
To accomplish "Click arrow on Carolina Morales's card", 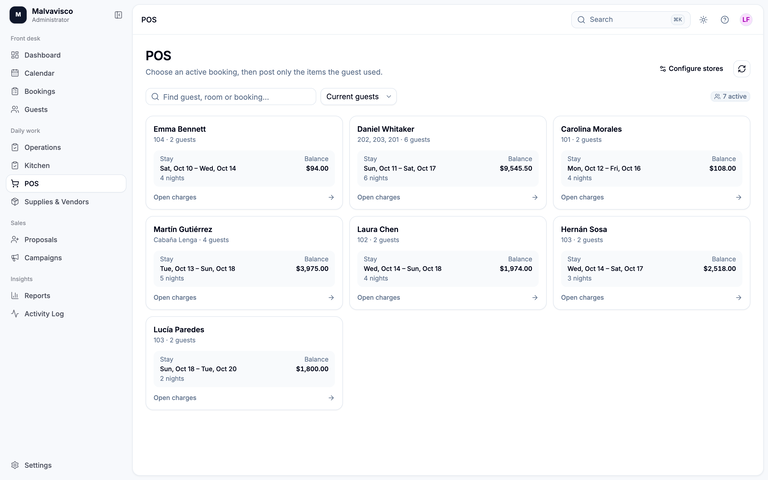I will pyautogui.click(x=739, y=197).
